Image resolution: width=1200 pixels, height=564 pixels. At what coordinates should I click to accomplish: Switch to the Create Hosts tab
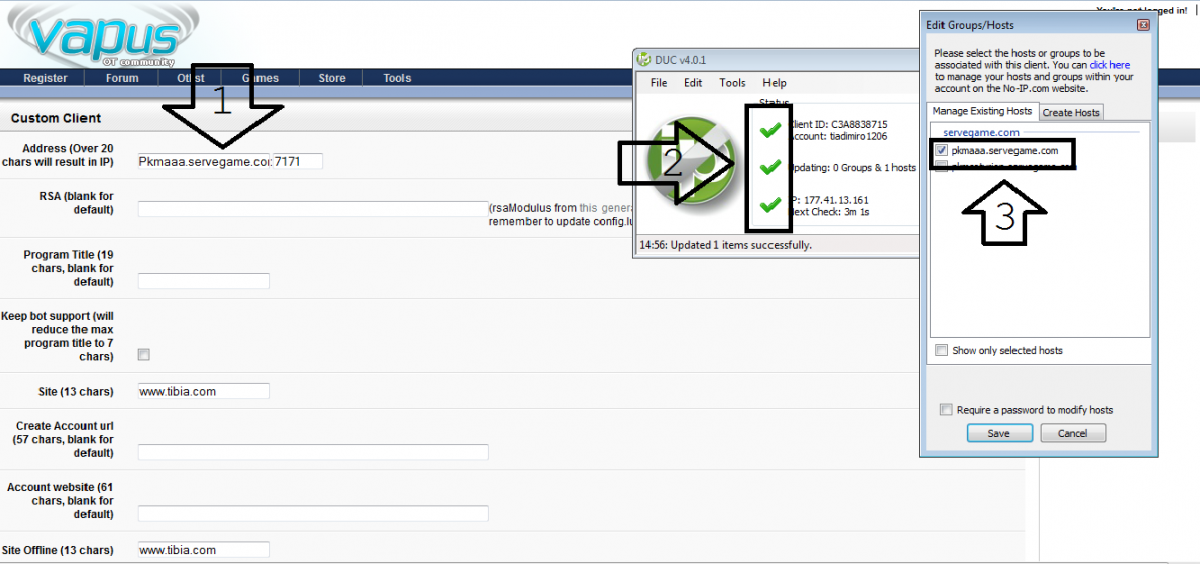[1071, 112]
